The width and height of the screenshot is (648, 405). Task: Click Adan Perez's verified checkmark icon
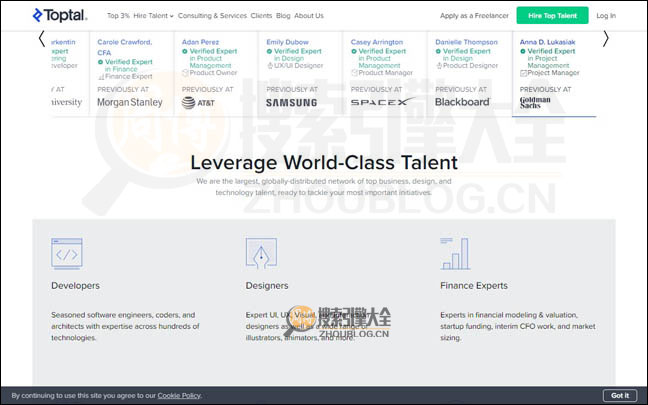click(185, 51)
